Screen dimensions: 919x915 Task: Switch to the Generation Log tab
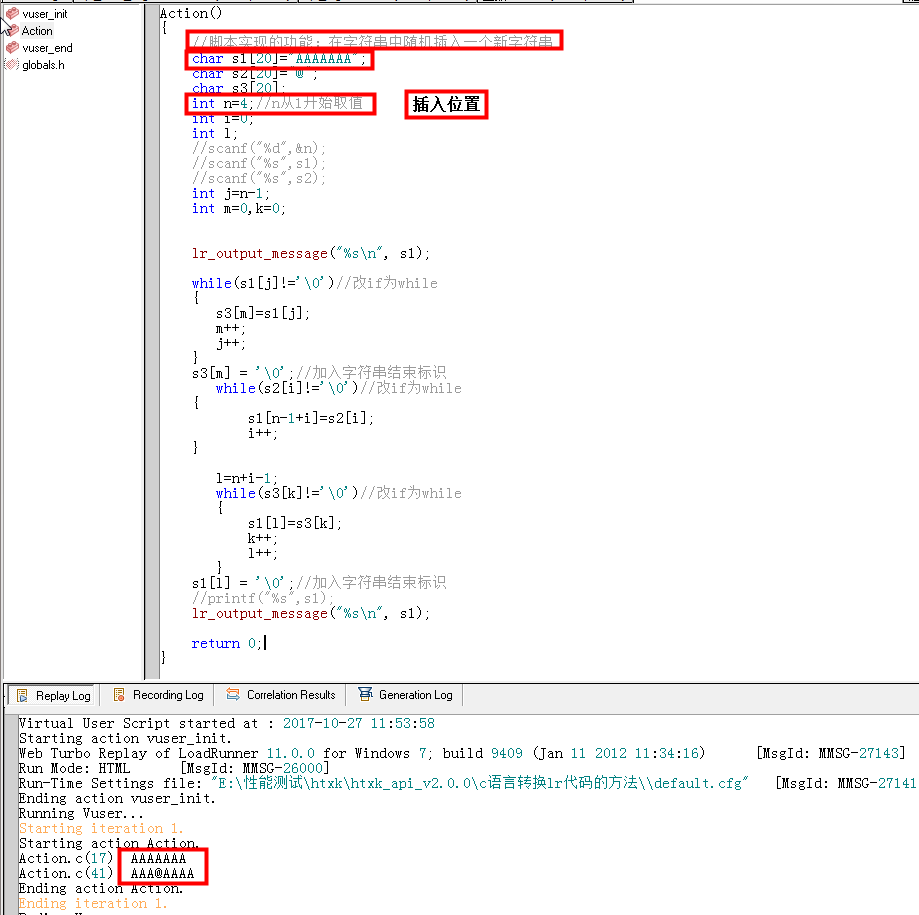(406, 695)
